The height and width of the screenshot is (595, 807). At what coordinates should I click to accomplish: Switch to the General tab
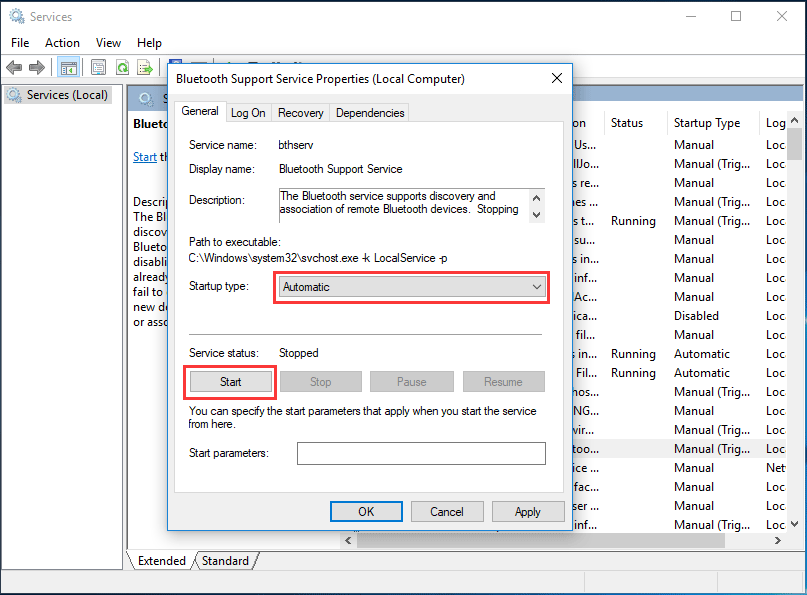(x=200, y=111)
